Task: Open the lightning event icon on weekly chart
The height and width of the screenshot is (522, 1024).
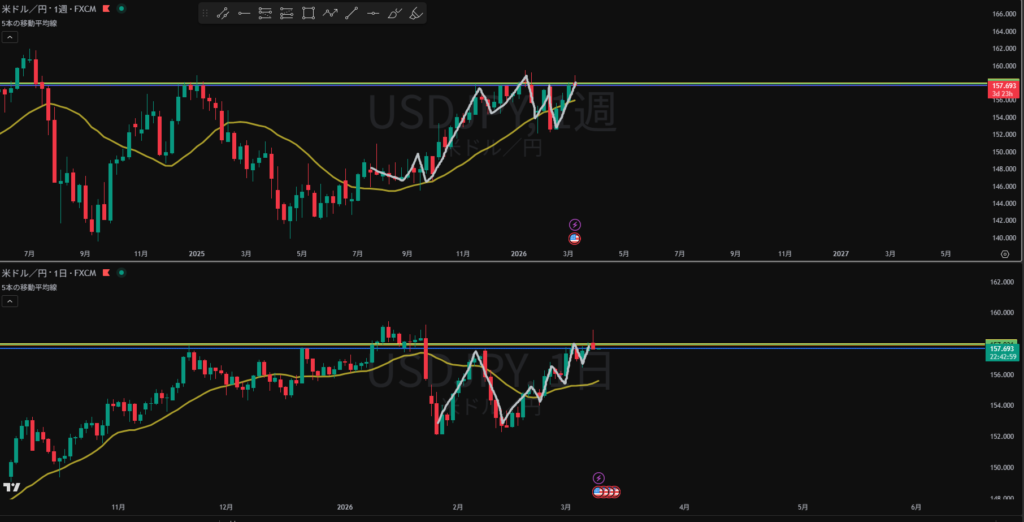Action: point(574,225)
